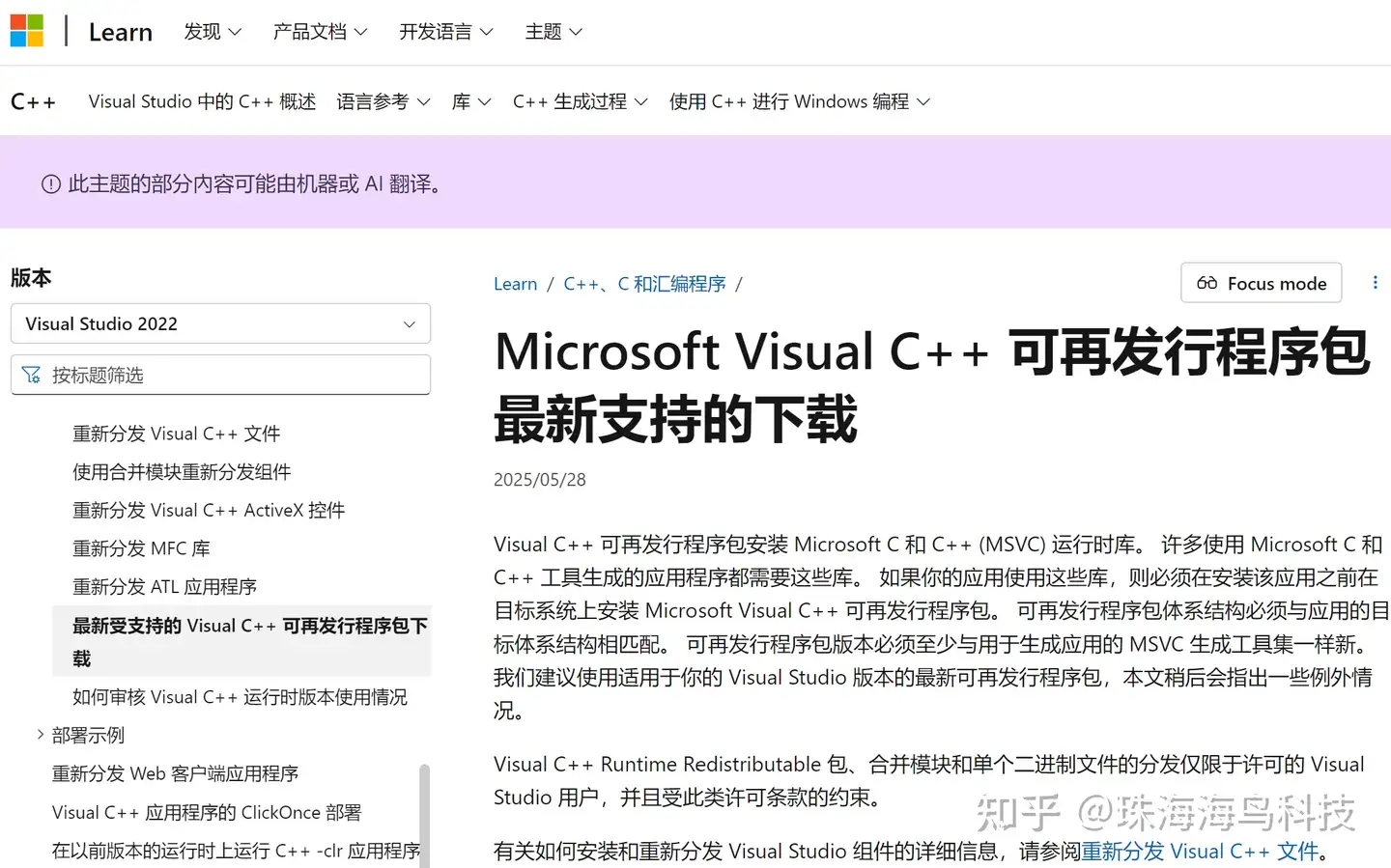Screen dimensions: 1391x868
Task: Open the vertical three-dot more actions menu
Action: tap(1375, 283)
